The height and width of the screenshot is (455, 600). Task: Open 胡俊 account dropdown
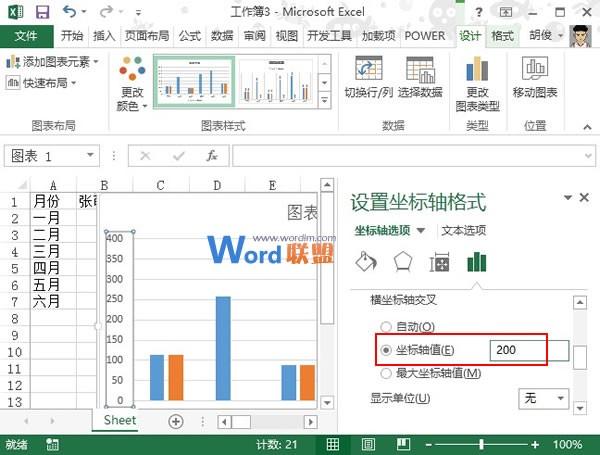[546, 36]
